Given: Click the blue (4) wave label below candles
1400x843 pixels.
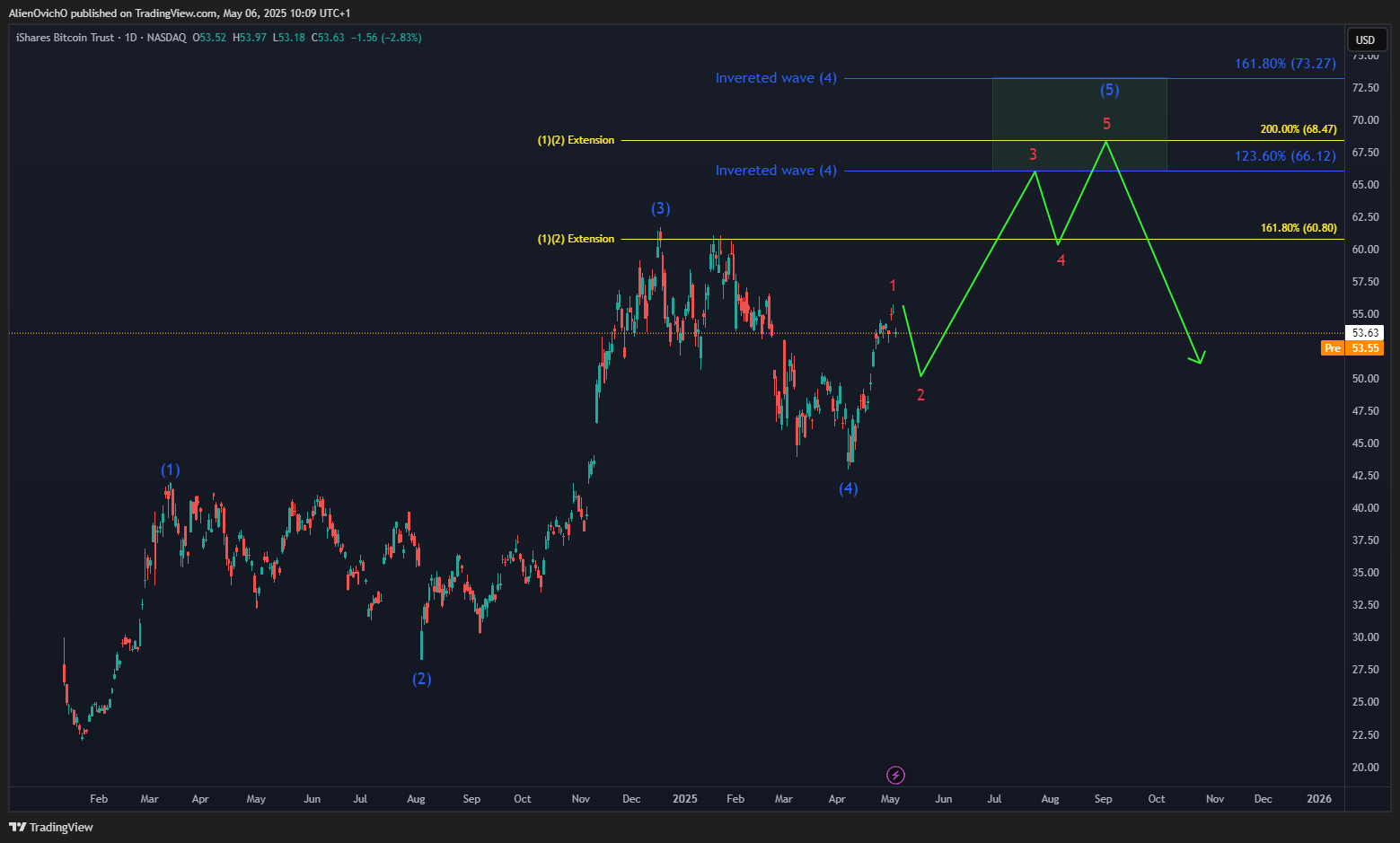Looking at the screenshot, I should coord(849,488).
